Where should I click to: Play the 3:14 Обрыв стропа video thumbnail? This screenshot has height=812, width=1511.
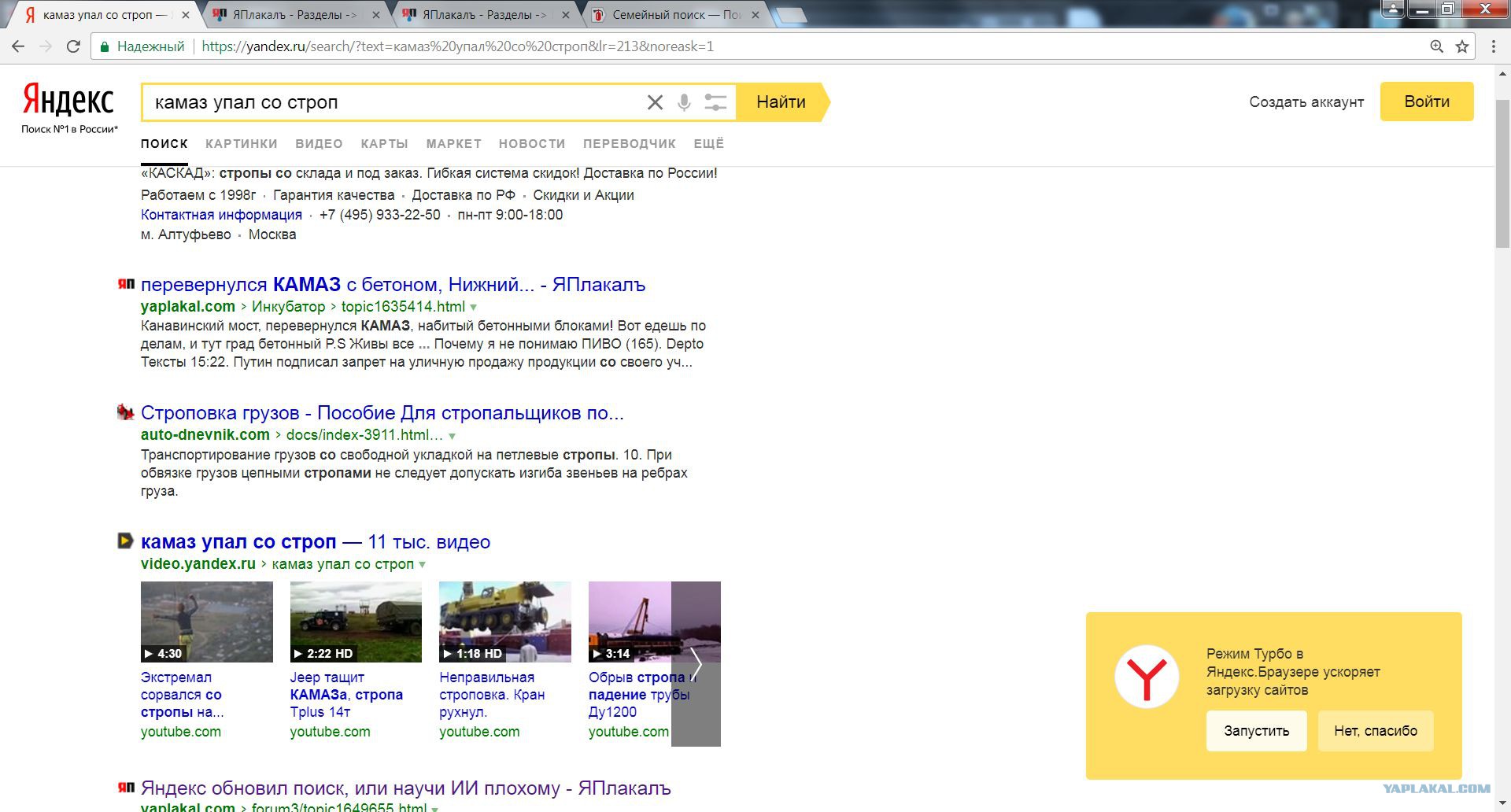pos(630,622)
